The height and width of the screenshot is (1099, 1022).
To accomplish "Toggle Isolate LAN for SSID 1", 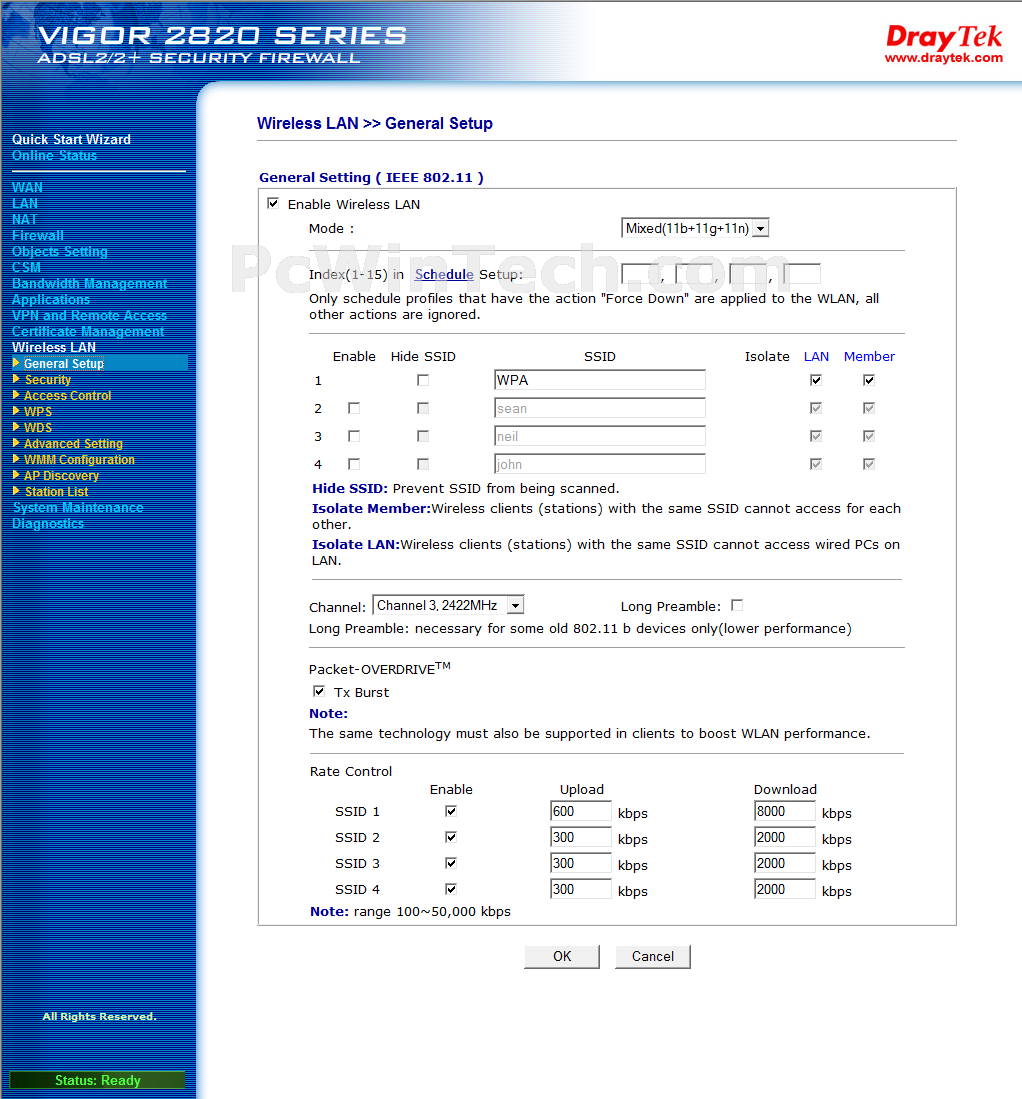I will [x=816, y=380].
